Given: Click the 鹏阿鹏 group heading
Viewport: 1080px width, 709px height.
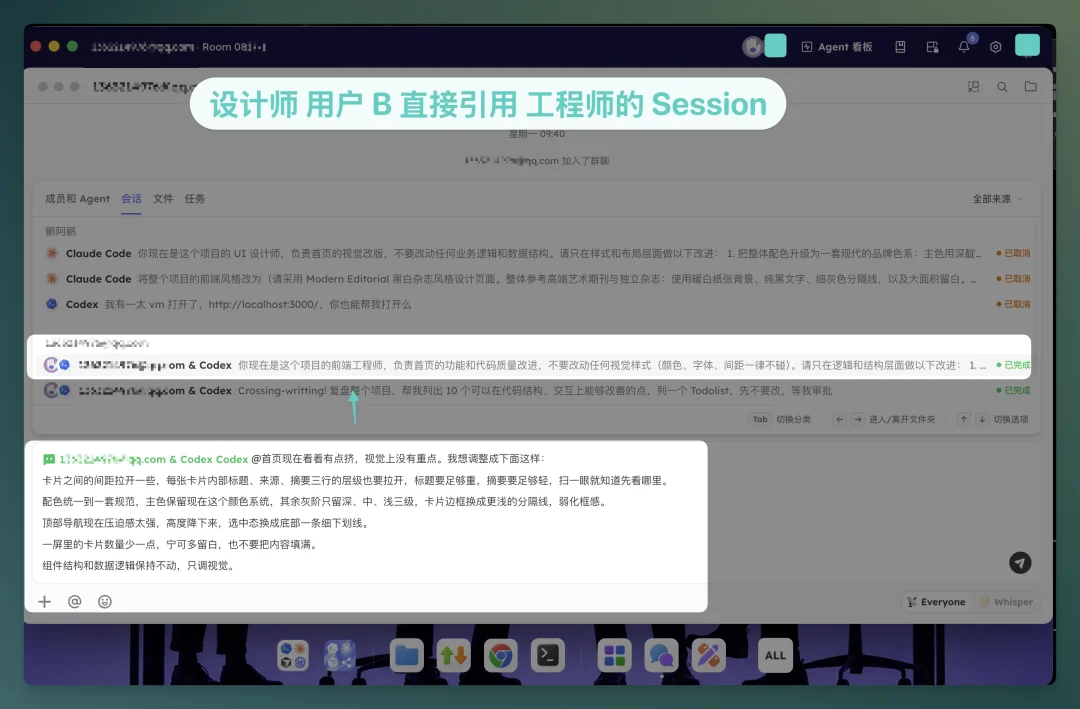Looking at the screenshot, I should pos(61,232).
